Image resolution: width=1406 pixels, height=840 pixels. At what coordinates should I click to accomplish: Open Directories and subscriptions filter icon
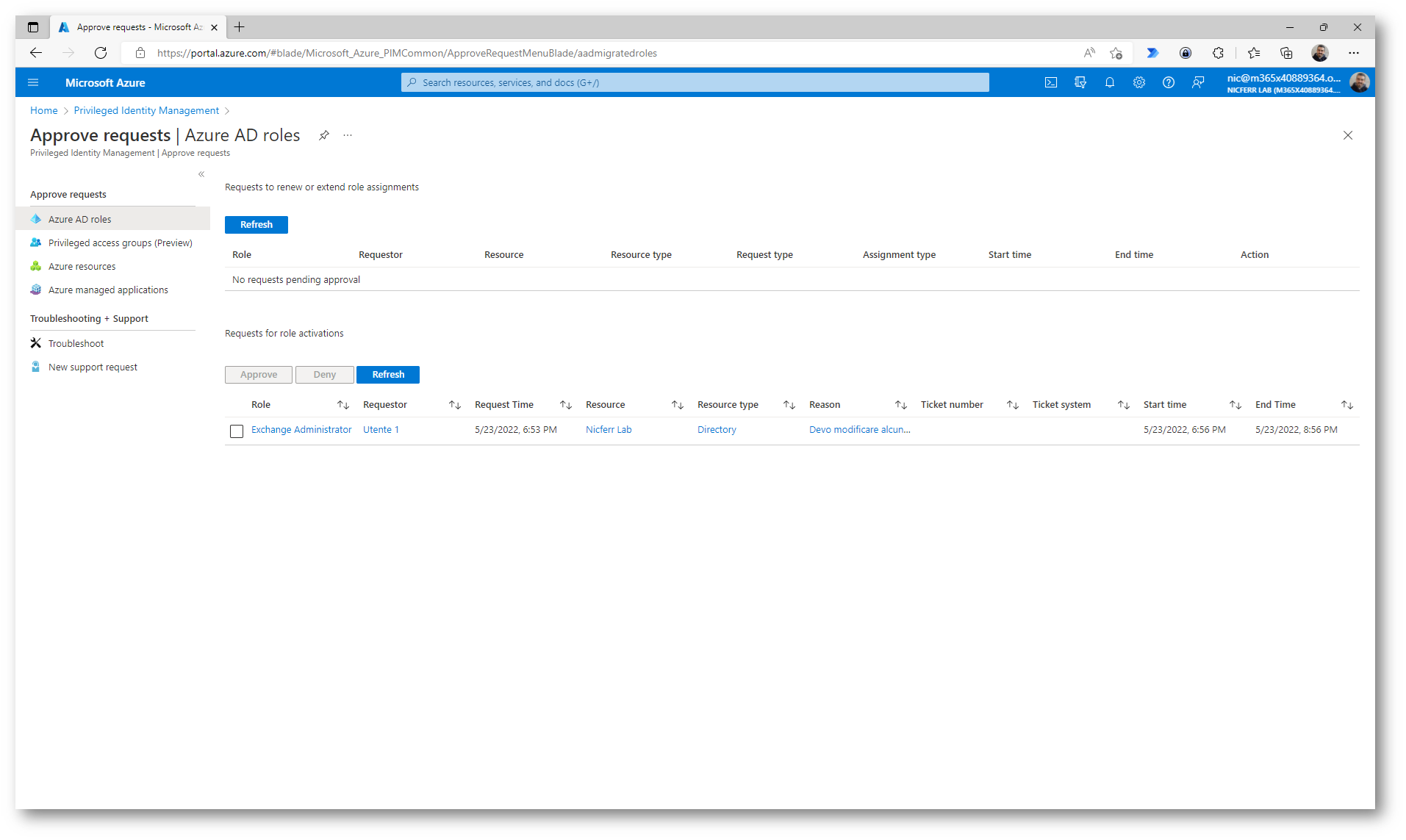[x=1080, y=82]
